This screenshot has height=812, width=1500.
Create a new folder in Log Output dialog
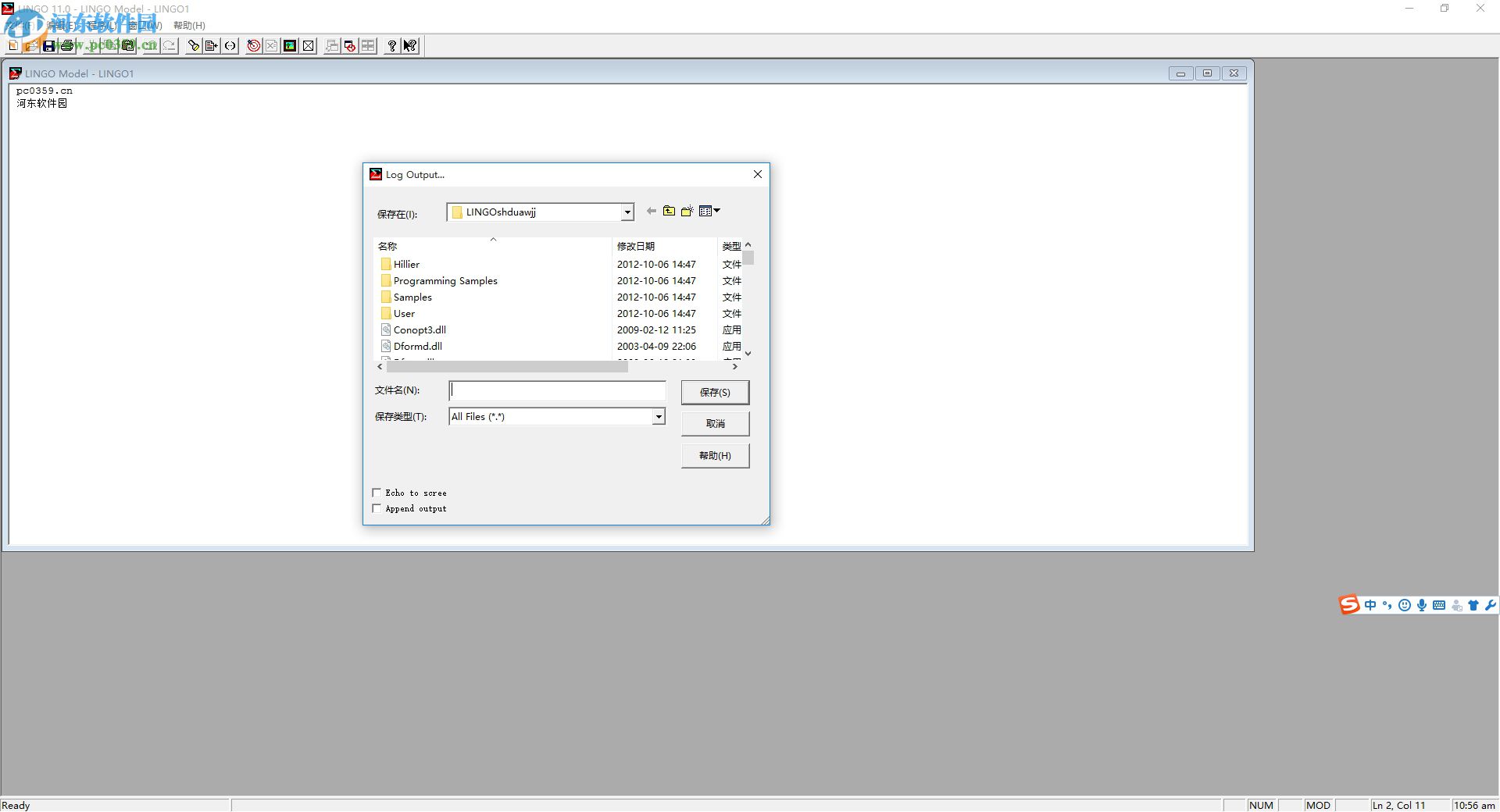[x=687, y=211]
